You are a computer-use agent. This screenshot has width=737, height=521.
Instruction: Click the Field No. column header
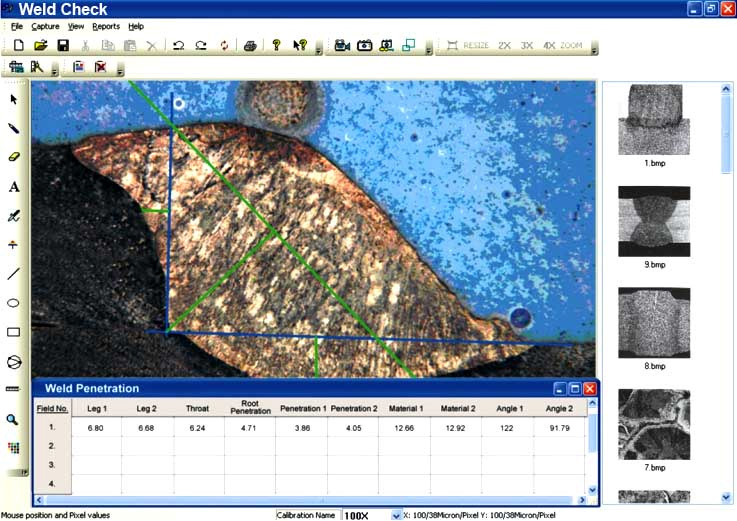pos(52,409)
